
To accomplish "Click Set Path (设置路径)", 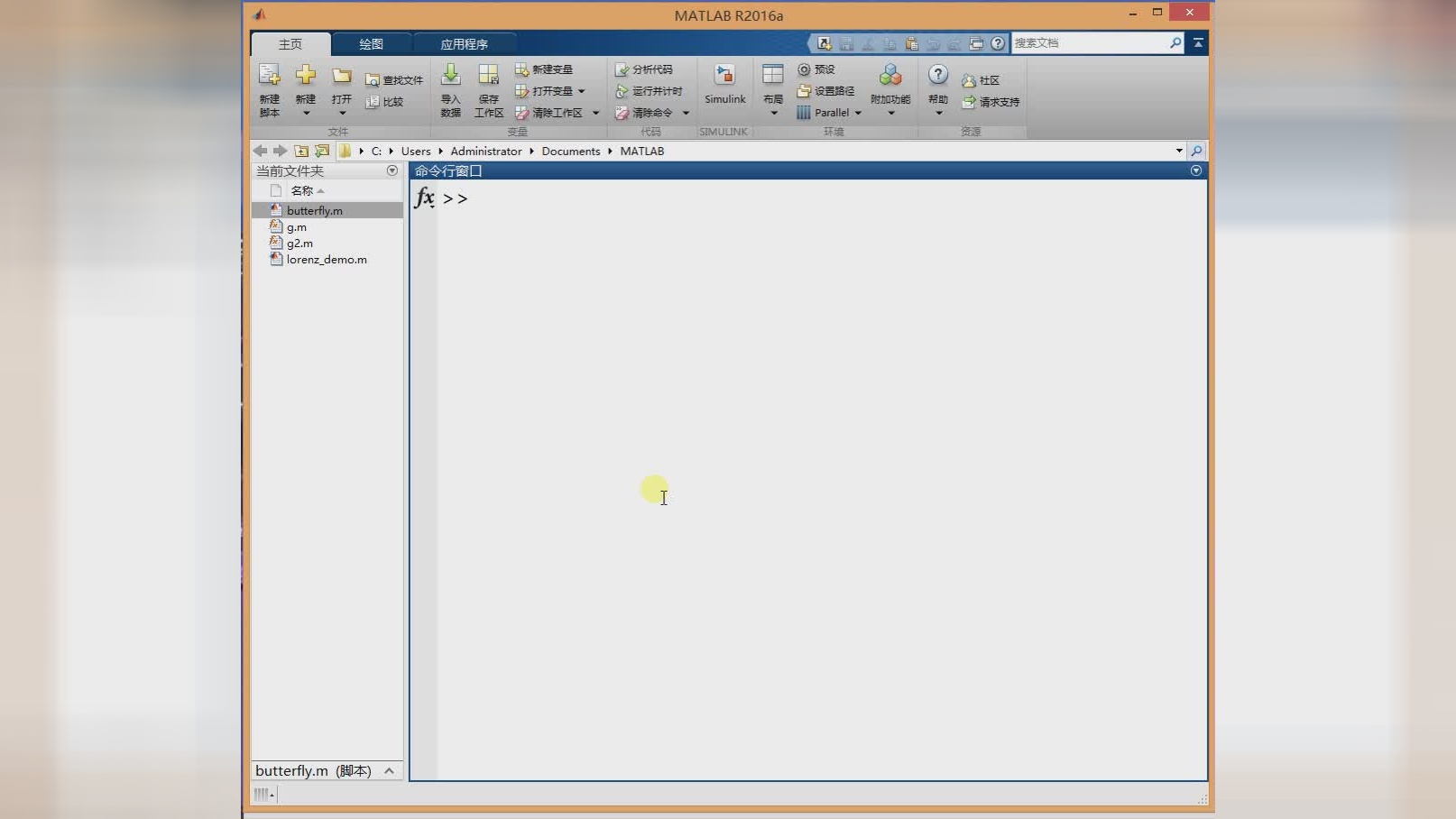I will [825, 91].
